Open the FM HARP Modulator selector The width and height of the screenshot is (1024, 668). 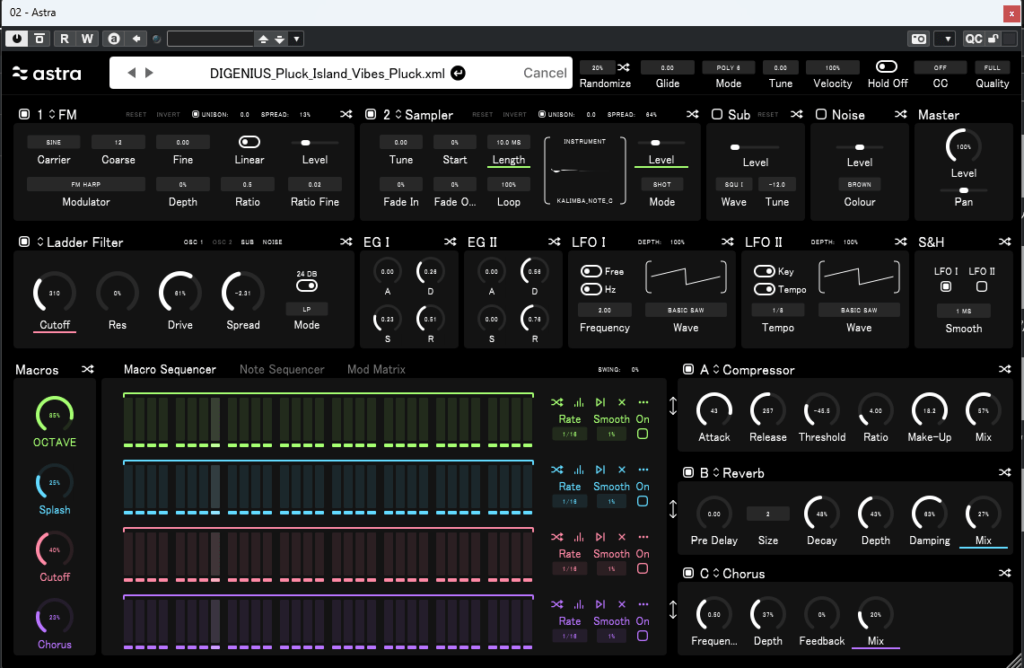pos(86,184)
